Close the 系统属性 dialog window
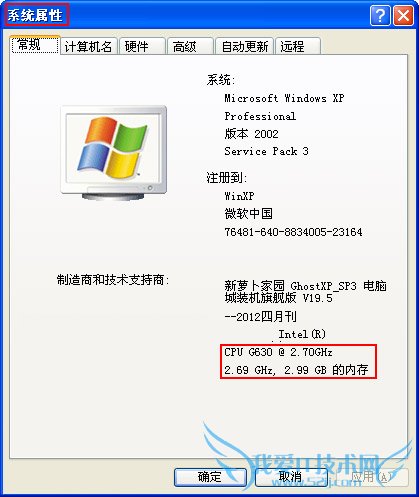The width and height of the screenshot is (419, 497). tap(403, 15)
